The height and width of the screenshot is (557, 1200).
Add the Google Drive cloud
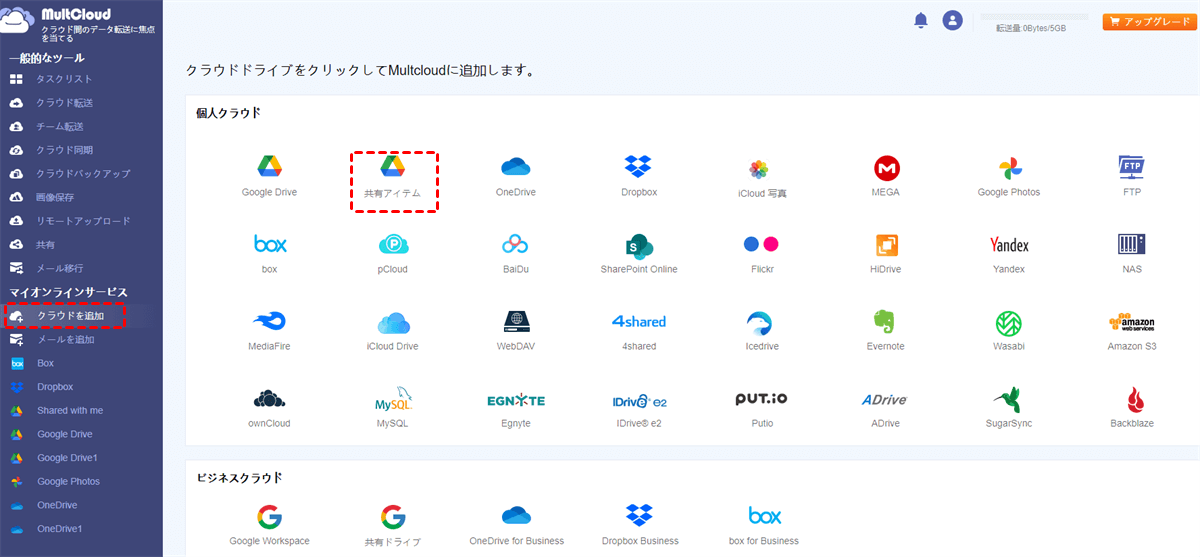269,167
